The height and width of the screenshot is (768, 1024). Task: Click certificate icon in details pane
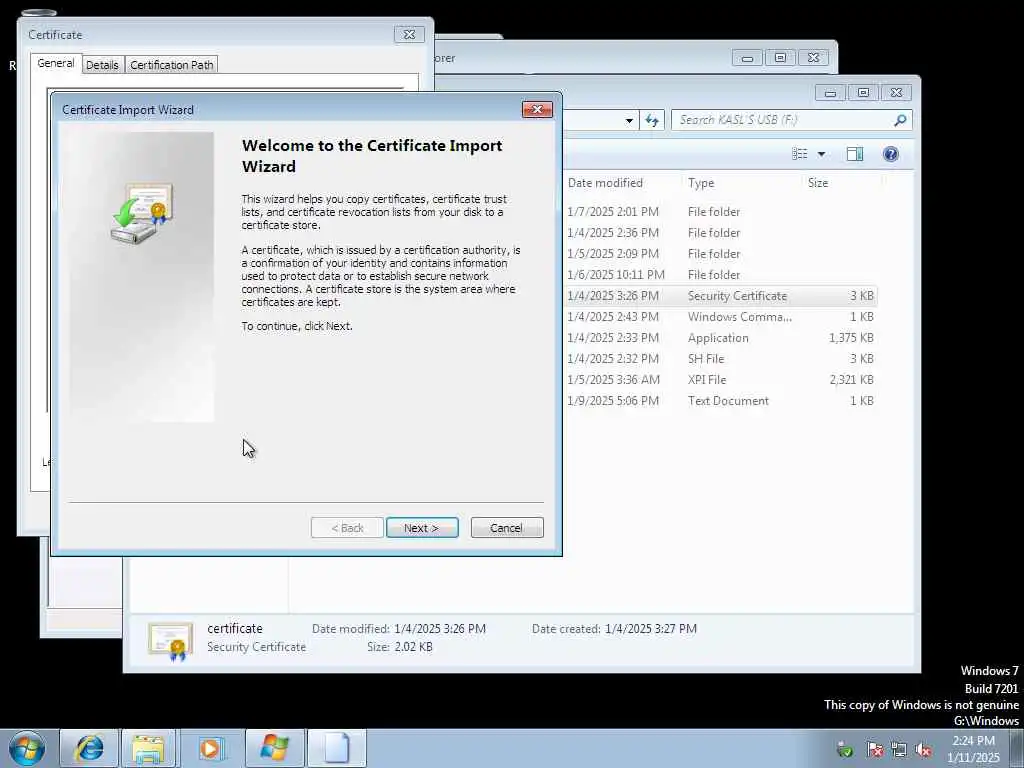tap(170, 641)
